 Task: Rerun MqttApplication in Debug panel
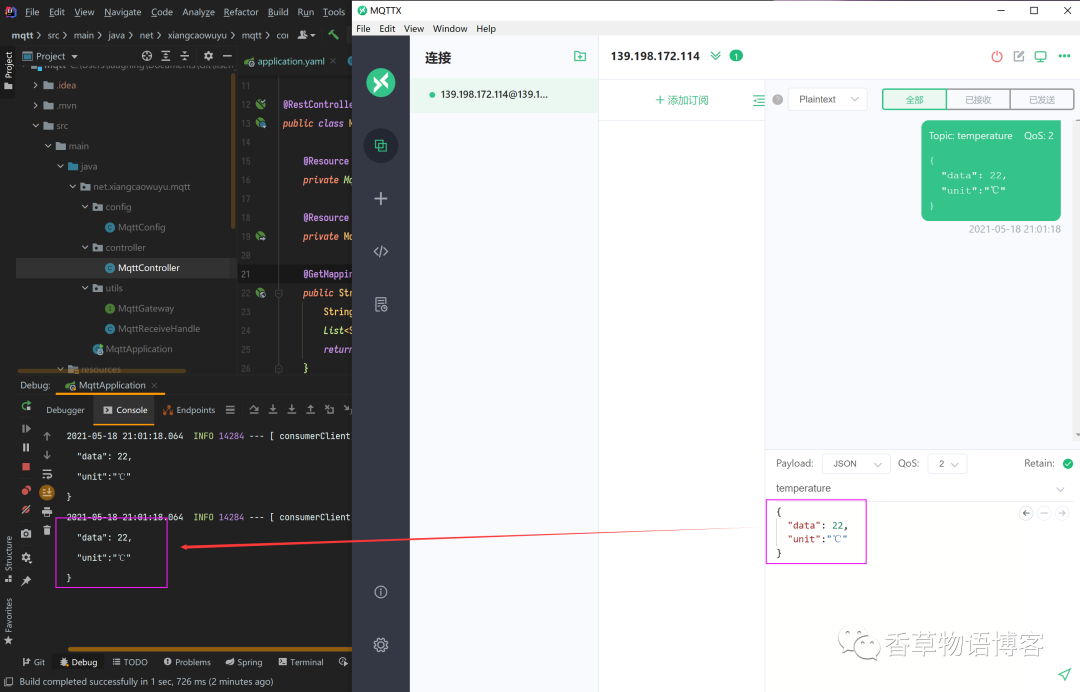pos(26,406)
